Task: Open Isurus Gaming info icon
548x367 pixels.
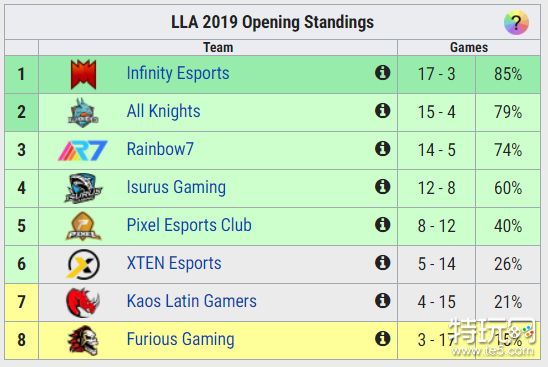Action: pyautogui.click(x=382, y=187)
